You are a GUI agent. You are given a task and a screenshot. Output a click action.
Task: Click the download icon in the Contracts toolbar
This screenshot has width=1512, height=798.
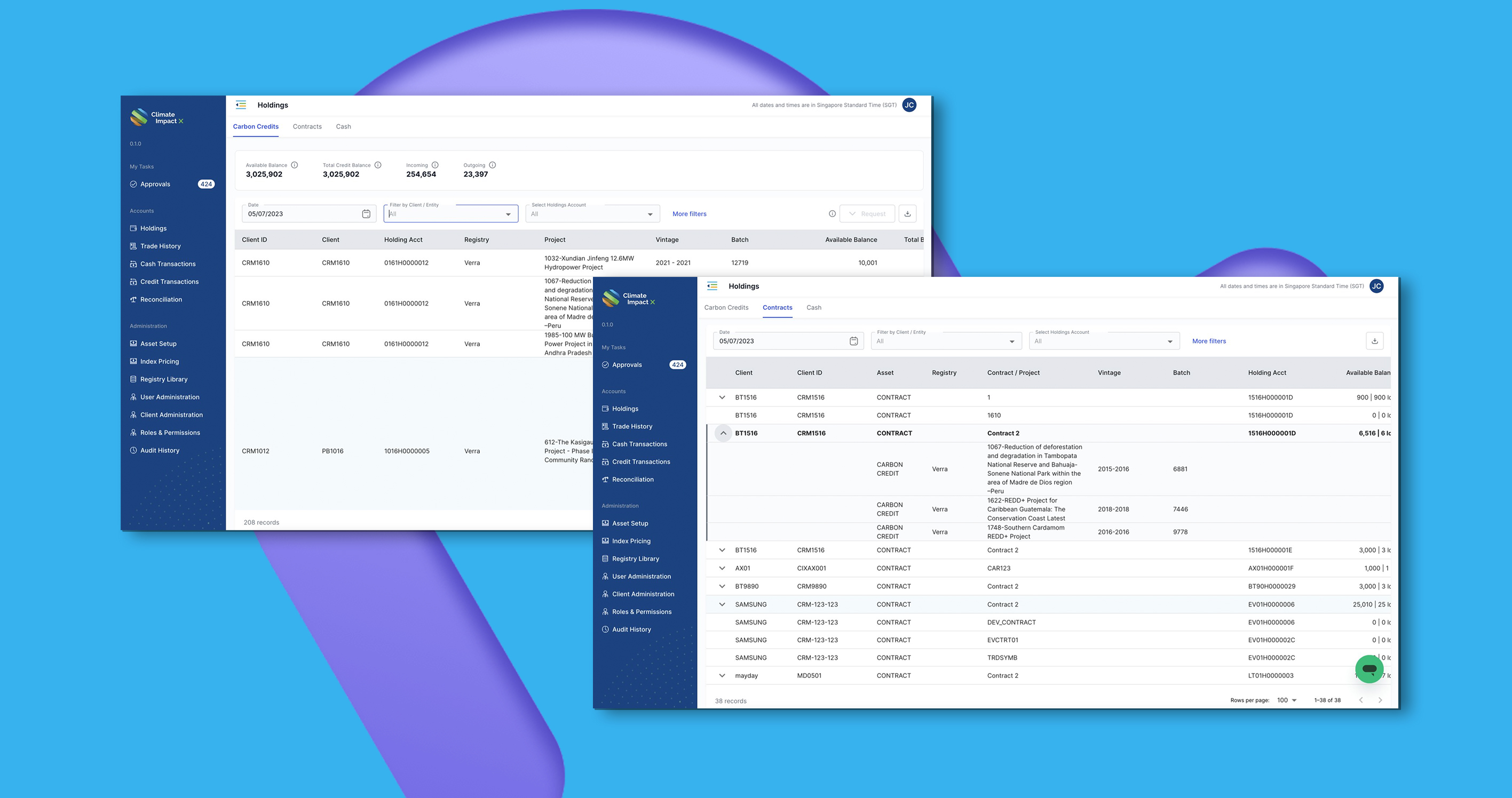pos(1375,341)
